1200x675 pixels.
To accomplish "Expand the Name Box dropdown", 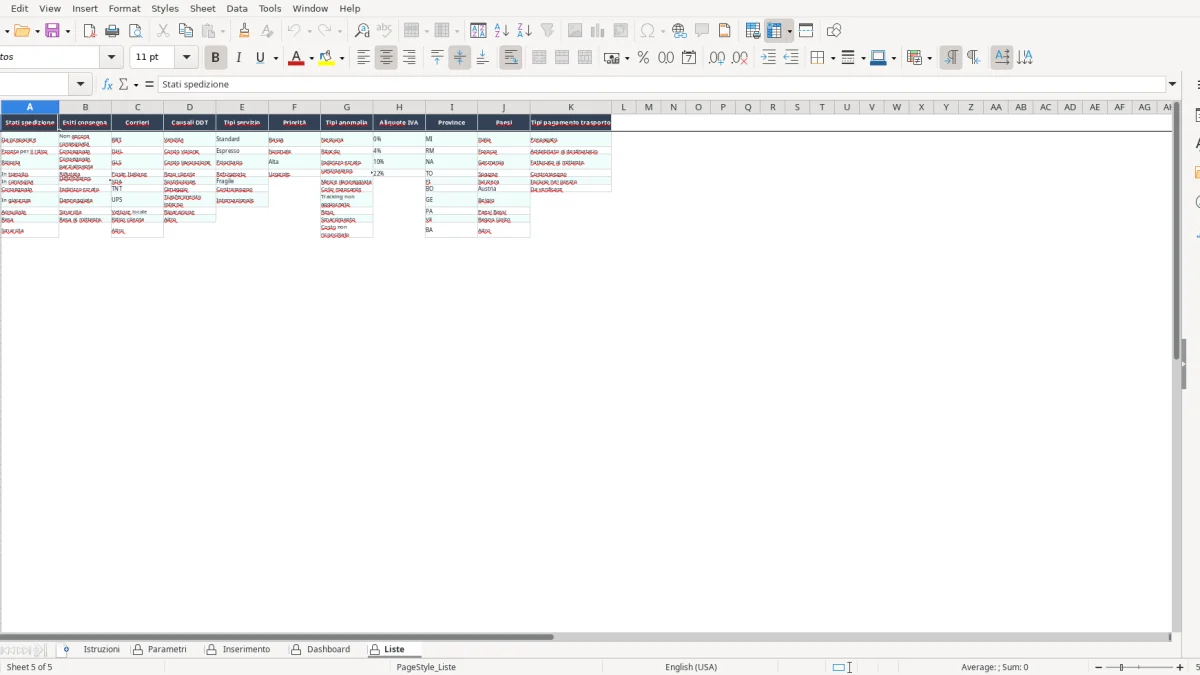I will click(x=82, y=85).
